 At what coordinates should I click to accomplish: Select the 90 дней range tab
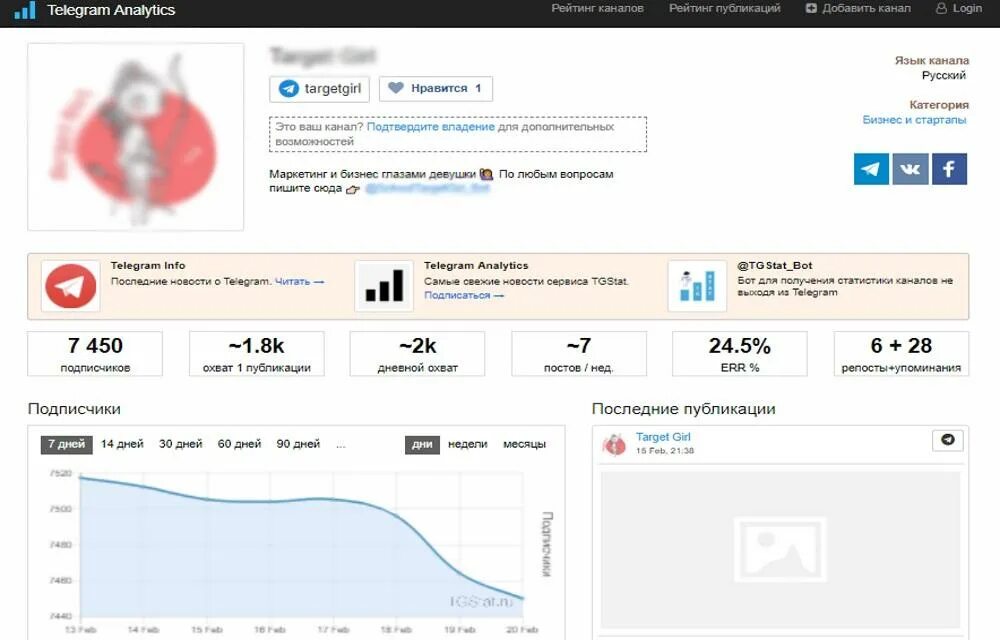click(298, 444)
